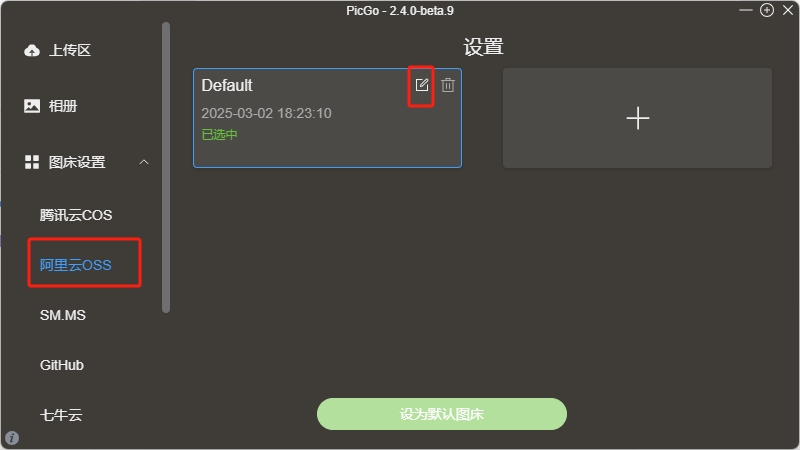
Task: Collapse the 图床设置 chevron
Action: tap(144, 162)
